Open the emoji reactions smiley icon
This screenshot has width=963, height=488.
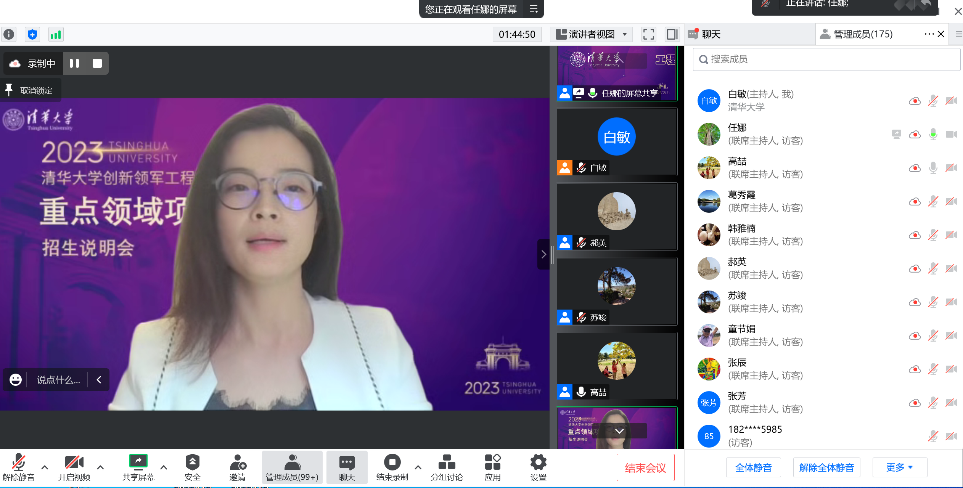pos(16,379)
